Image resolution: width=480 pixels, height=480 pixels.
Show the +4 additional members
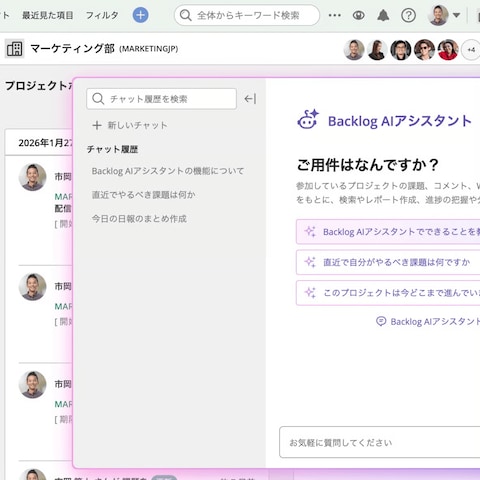point(471,50)
